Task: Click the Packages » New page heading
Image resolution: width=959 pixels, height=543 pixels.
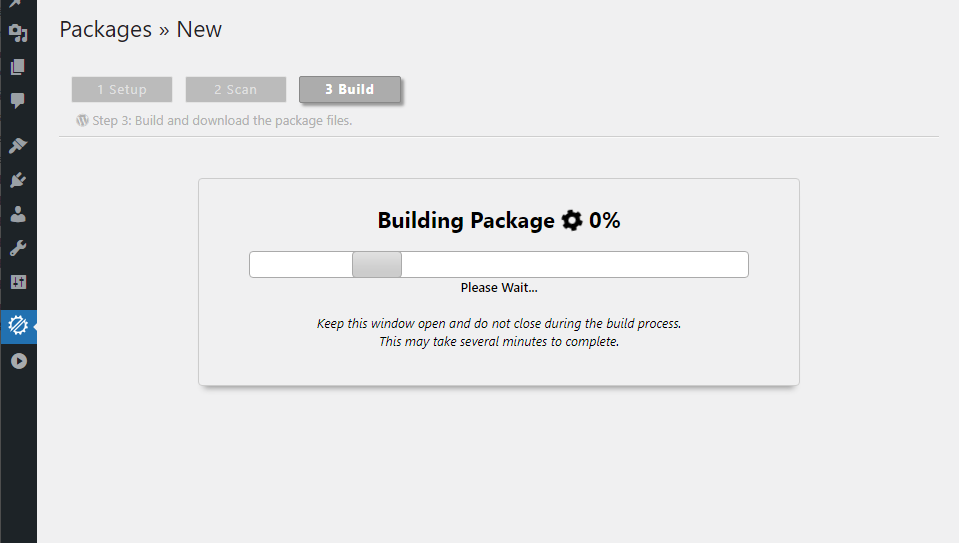Action: [141, 30]
